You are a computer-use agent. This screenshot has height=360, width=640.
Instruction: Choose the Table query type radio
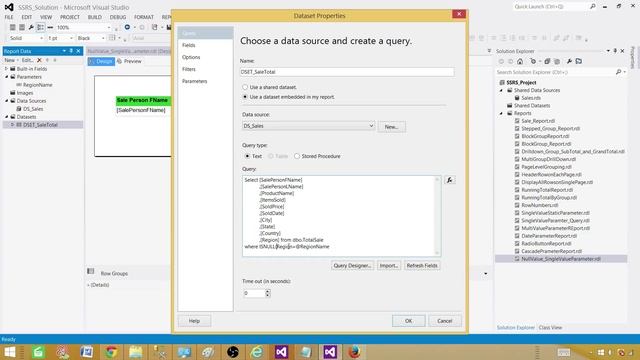tap(271, 156)
